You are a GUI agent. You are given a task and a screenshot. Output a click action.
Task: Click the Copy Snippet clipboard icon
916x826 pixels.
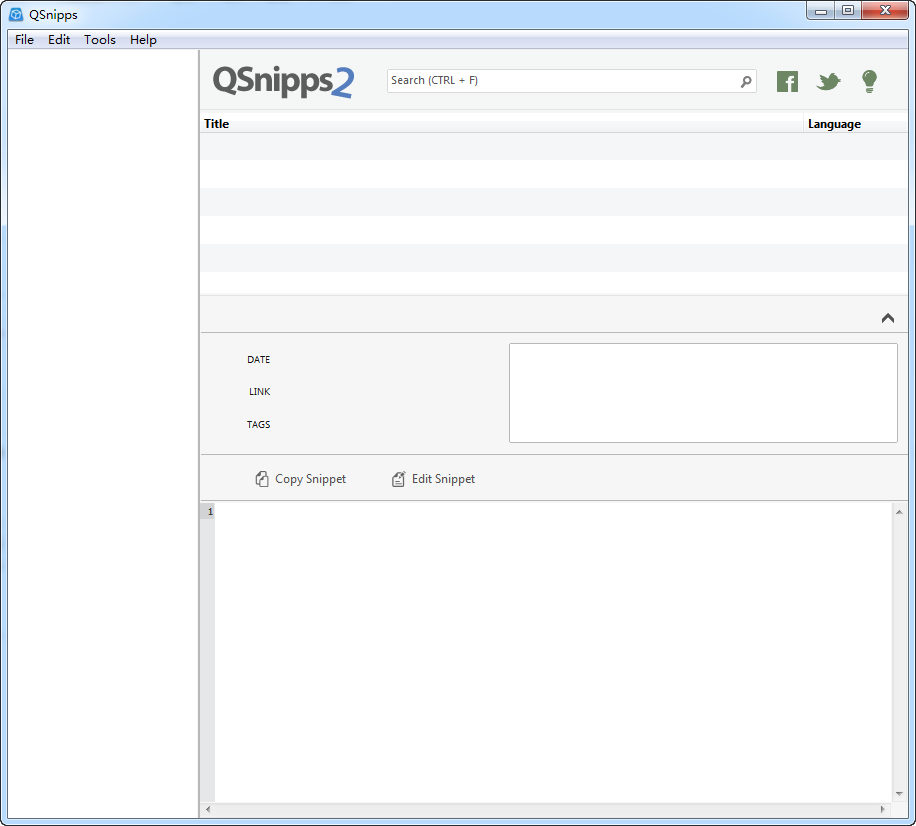point(262,479)
